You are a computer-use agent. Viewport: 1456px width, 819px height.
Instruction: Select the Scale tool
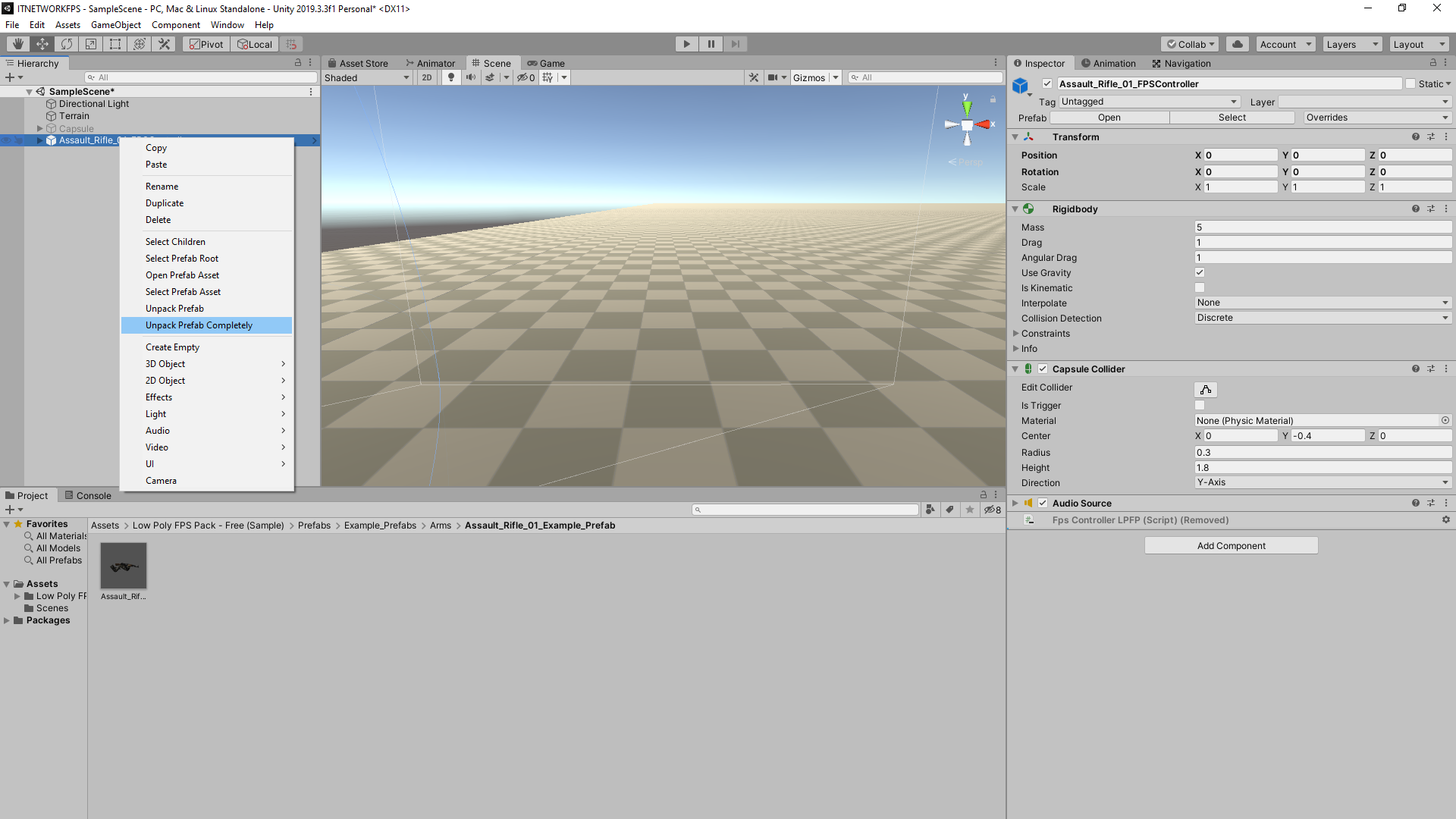90,43
